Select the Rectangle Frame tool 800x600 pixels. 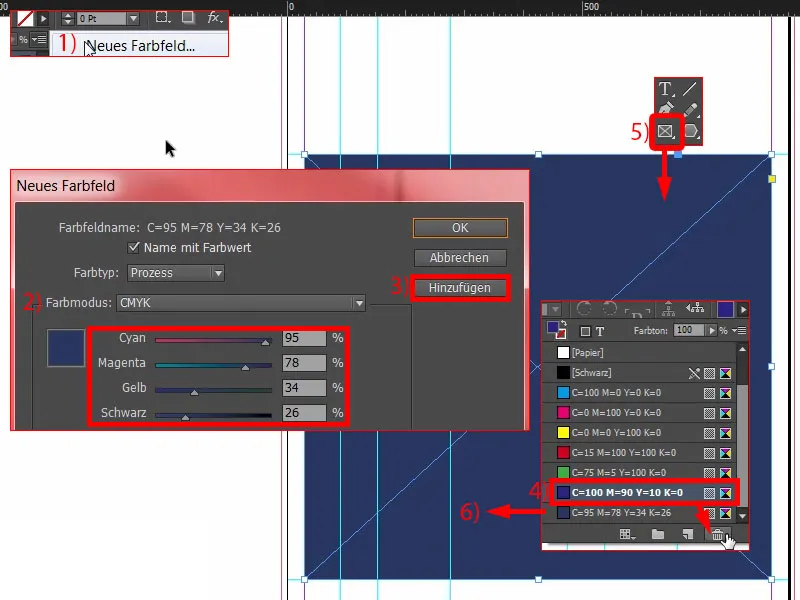tap(665, 131)
